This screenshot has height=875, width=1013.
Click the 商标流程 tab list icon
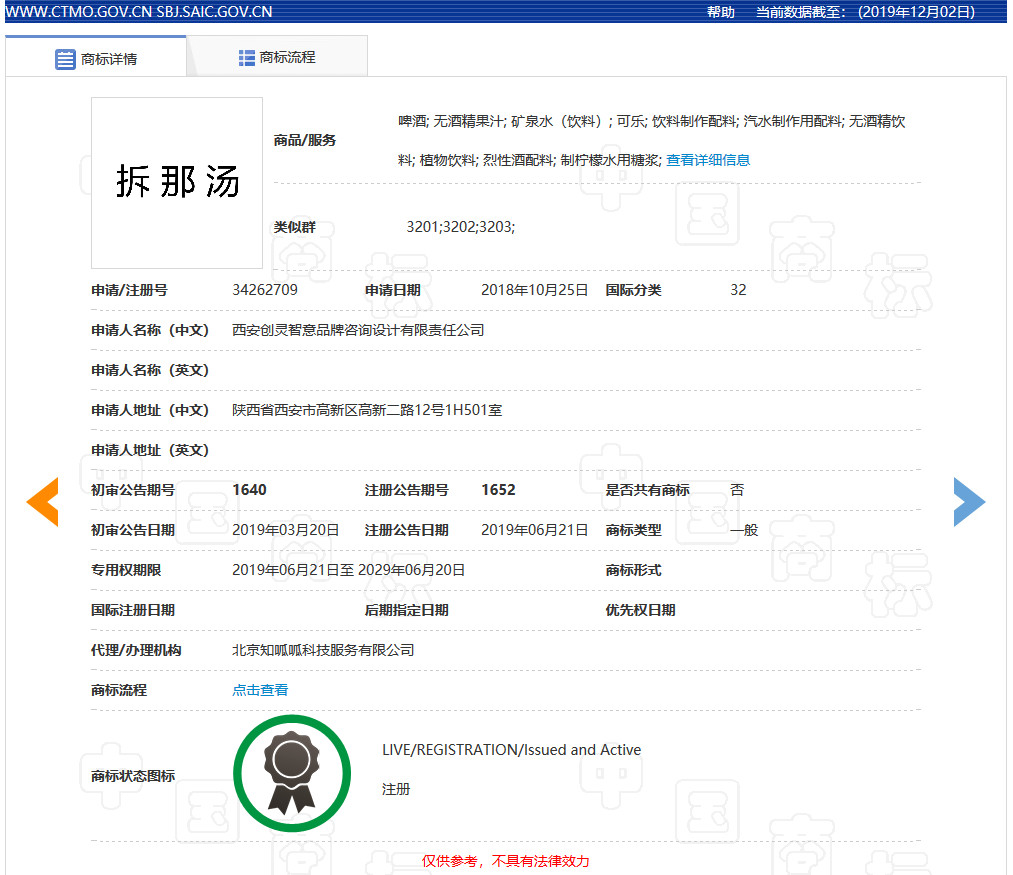click(245, 57)
